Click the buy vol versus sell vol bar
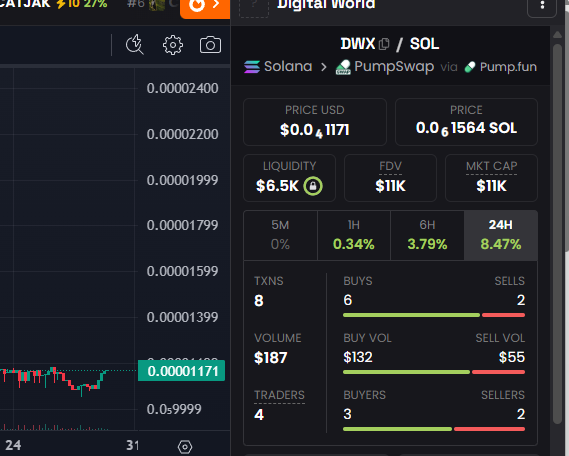 (x=434, y=372)
